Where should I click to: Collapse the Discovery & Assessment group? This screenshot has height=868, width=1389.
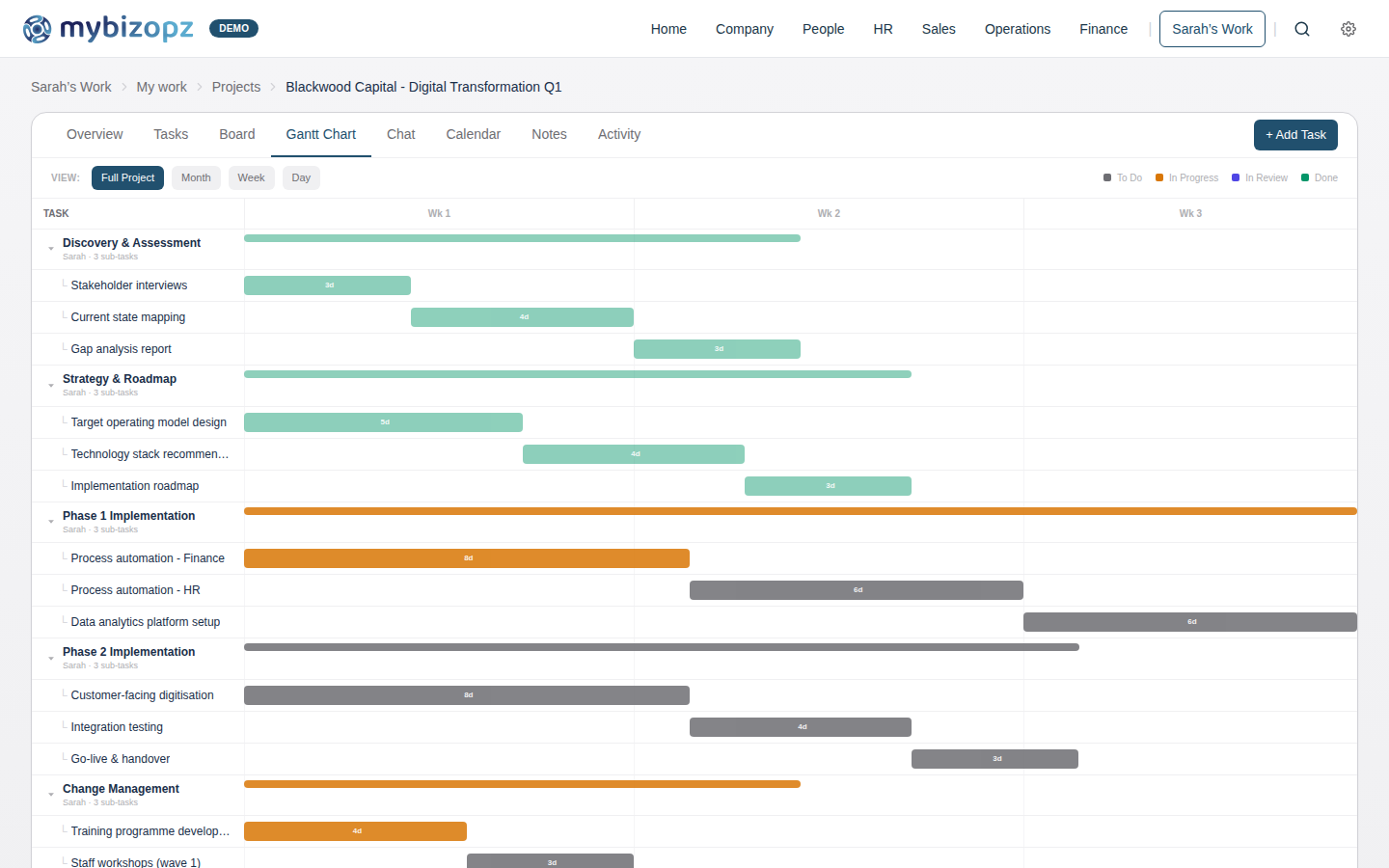click(50, 248)
